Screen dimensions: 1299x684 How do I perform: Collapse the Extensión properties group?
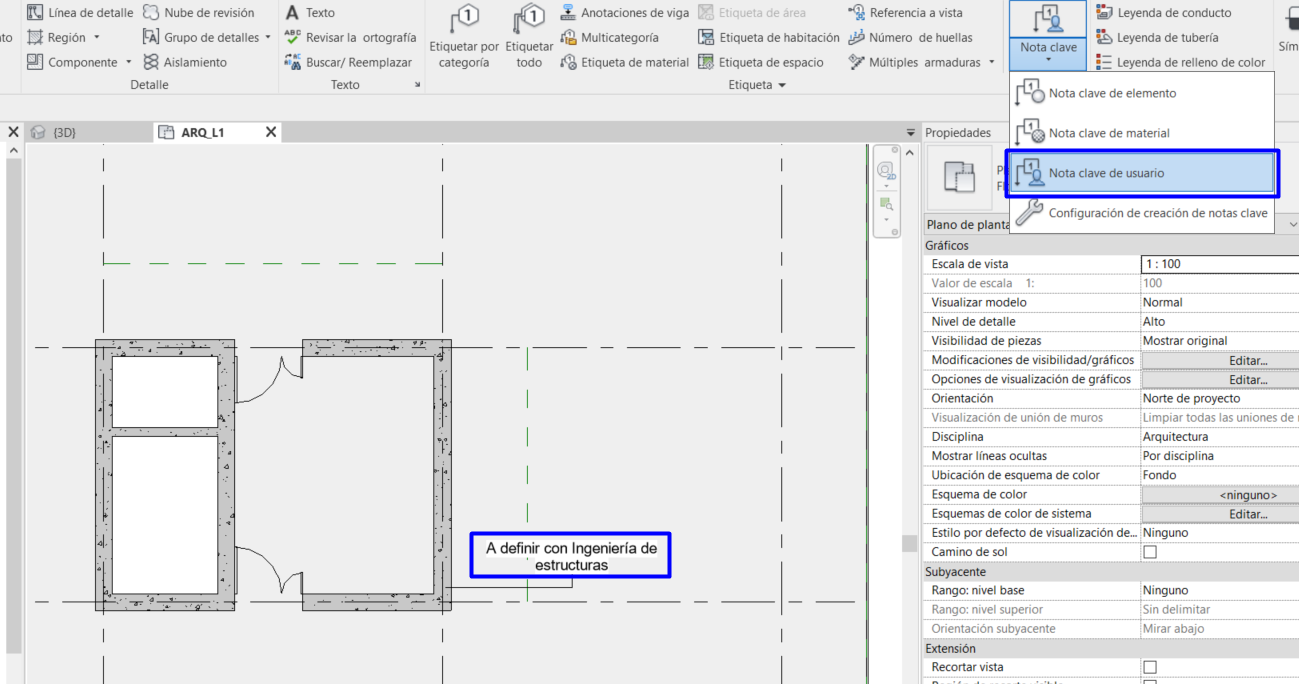pyautogui.click(x=1111, y=648)
